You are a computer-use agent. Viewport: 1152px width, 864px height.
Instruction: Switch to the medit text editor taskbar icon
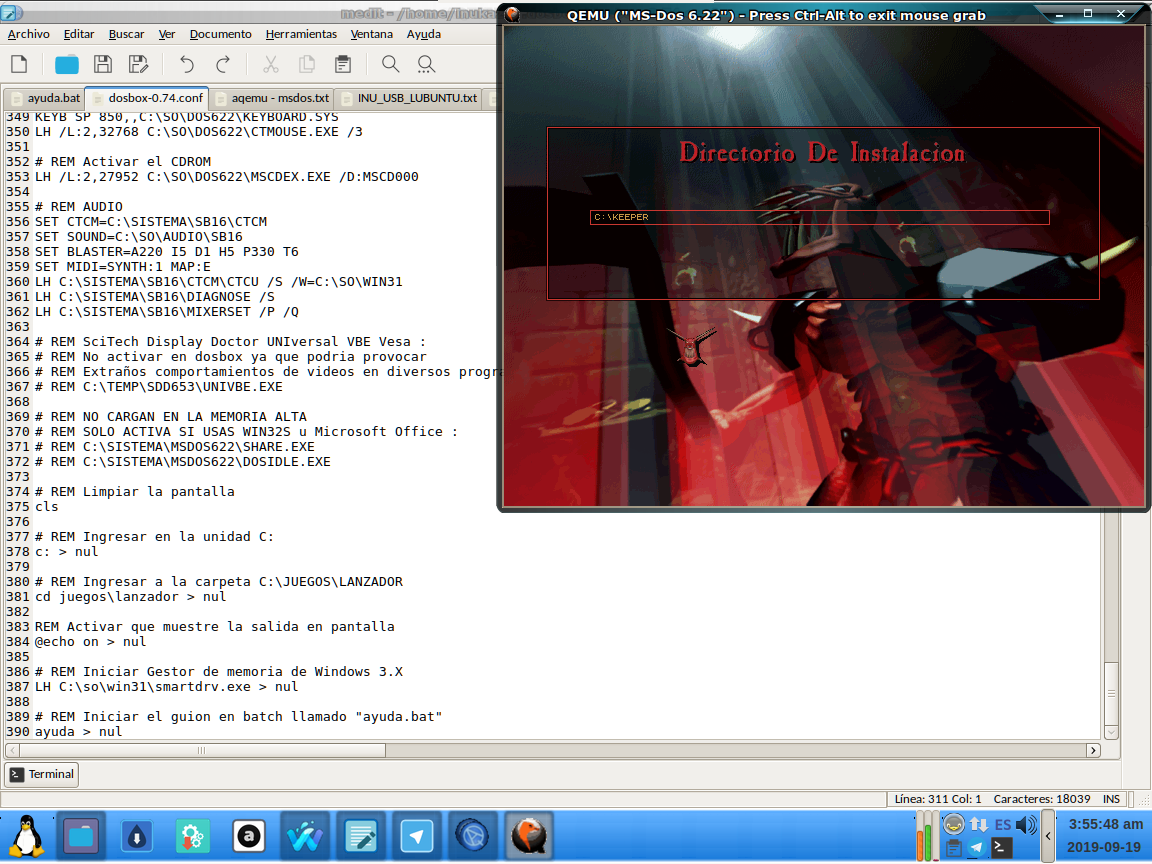click(x=361, y=837)
